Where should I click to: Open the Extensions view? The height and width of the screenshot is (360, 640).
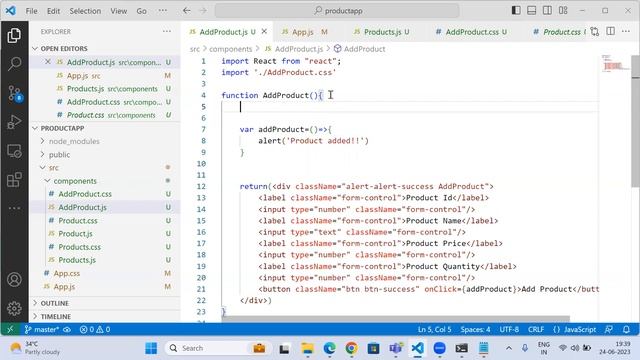pyautogui.click(x=14, y=180)
